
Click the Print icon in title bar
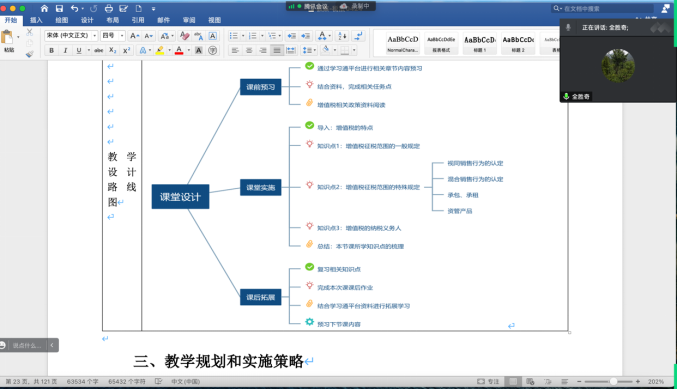pos(109,8)
